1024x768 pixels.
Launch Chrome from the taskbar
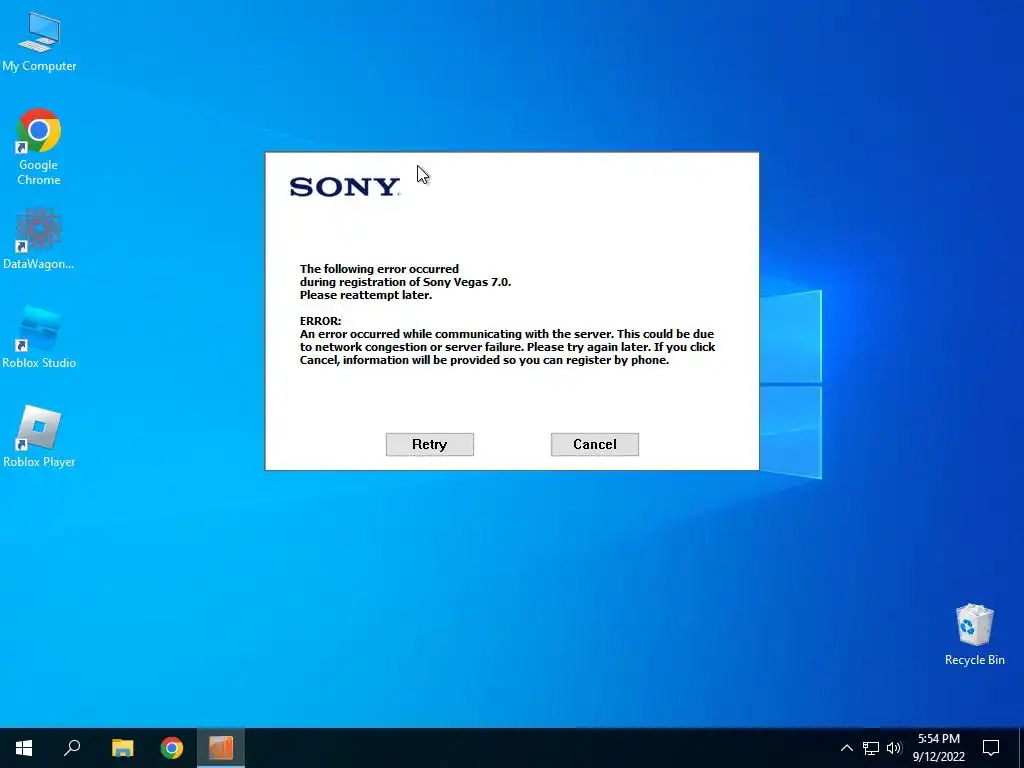172,748
